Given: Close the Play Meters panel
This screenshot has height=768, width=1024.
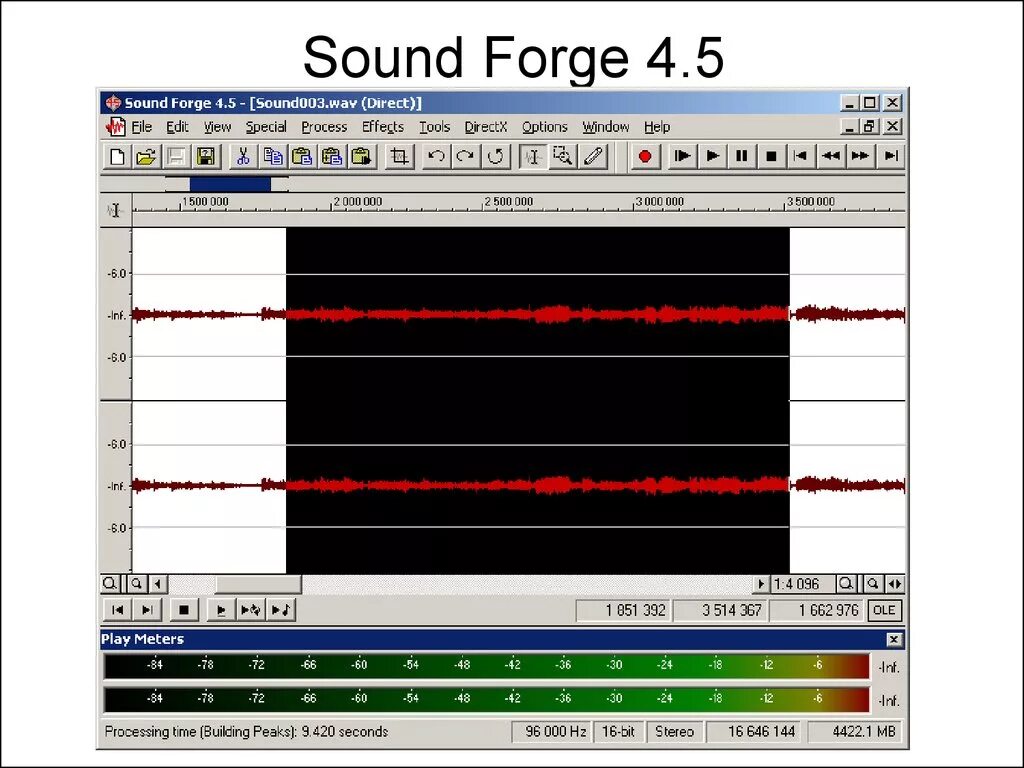Looking at the screenshot, I should pyautogui.click(x=894, y=639).
